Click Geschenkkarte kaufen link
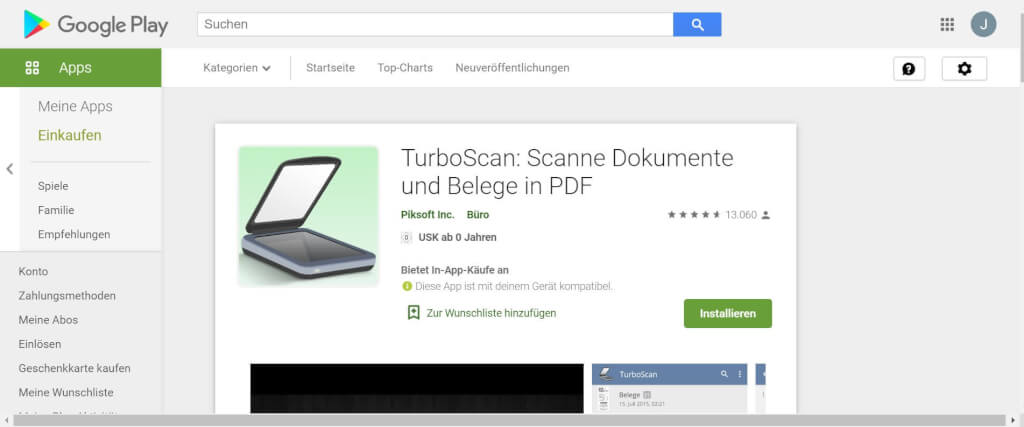 (74, 368)
